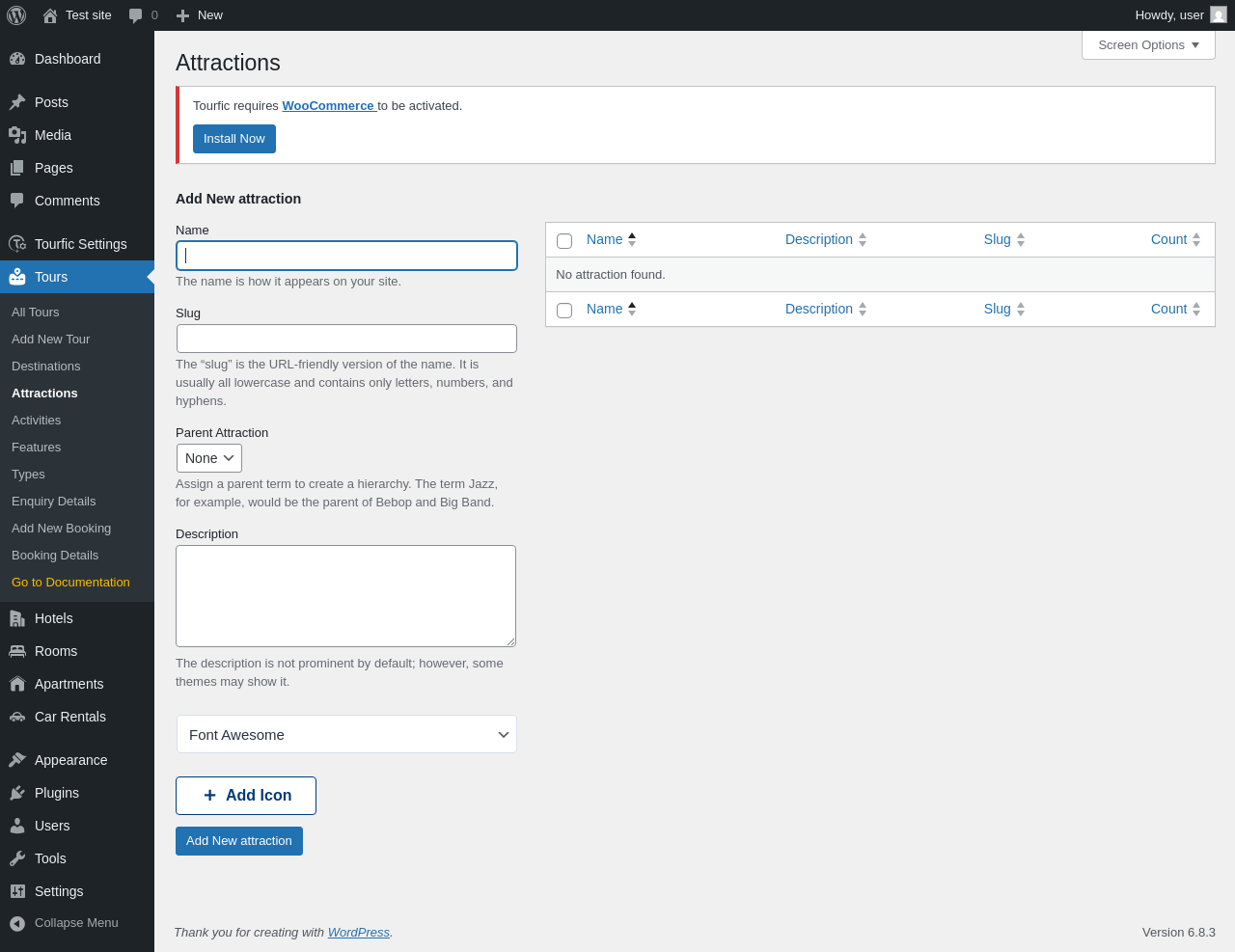Click the Media icon in sidebar

click(x=17, y=135)
